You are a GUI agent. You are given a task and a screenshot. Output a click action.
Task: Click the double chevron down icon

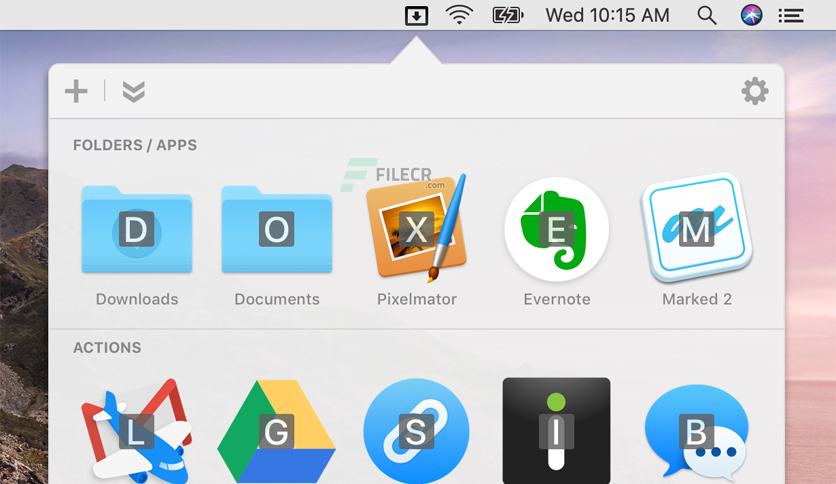coord(133,92)
